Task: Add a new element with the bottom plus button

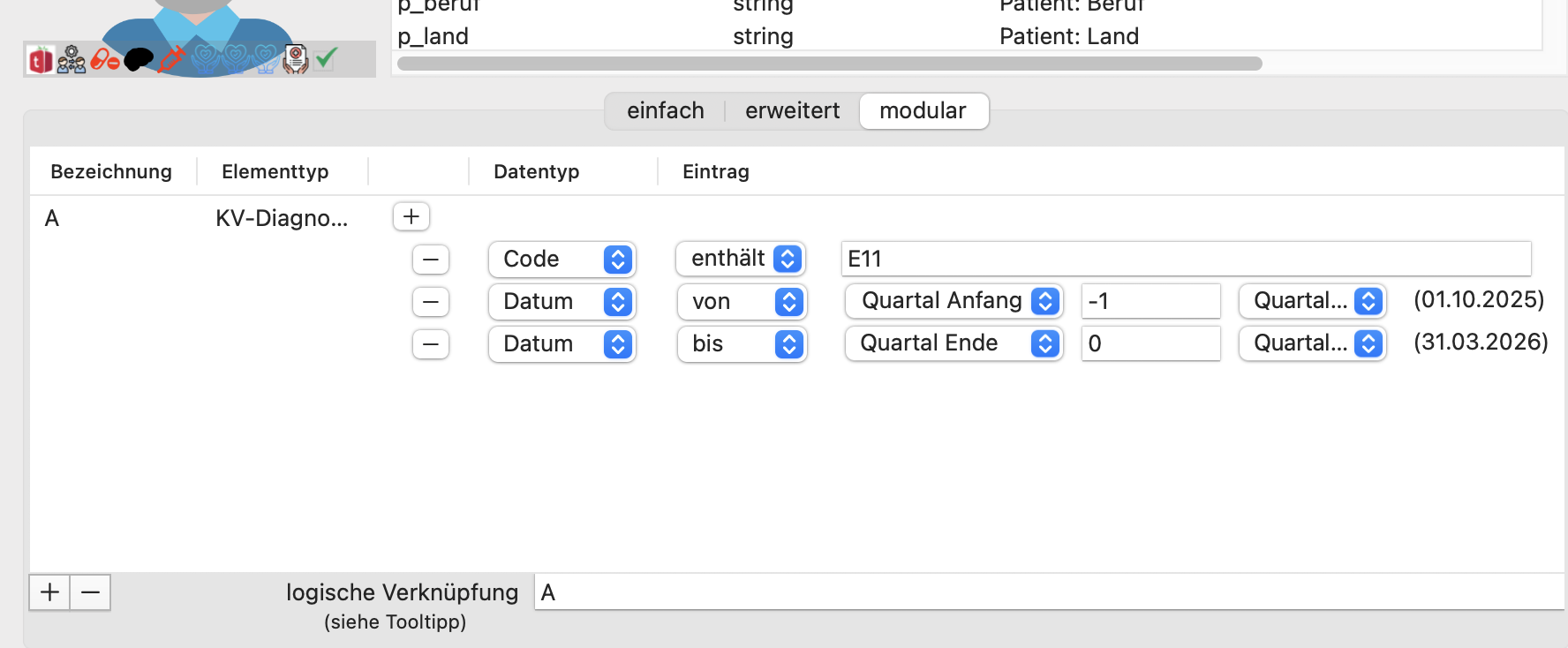Action: 50,592
